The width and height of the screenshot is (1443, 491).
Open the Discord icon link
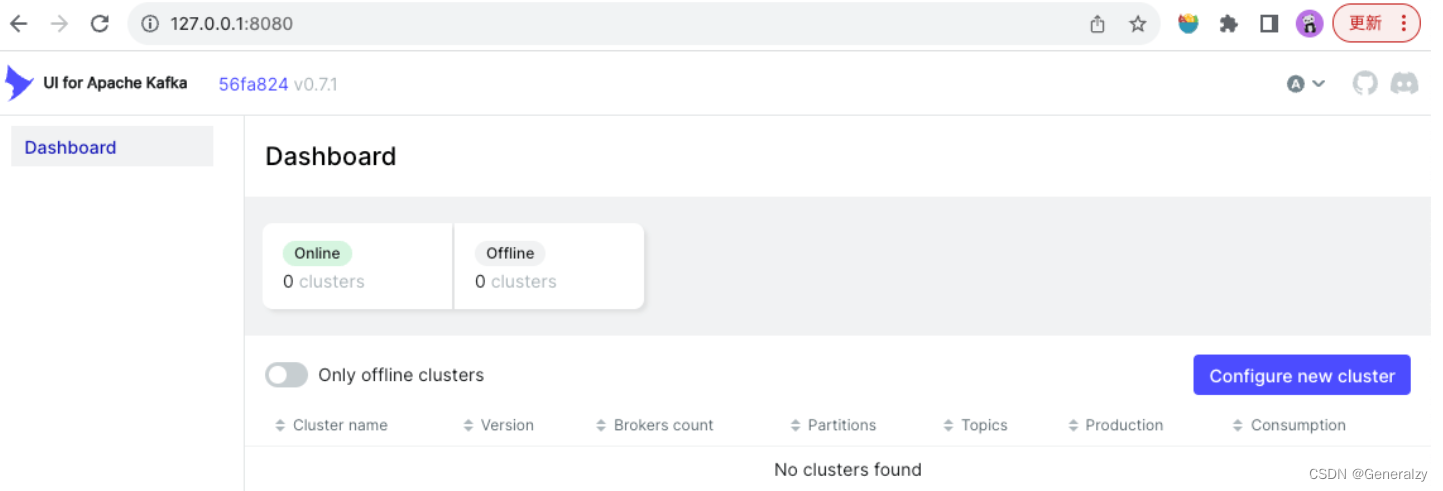point(1404,83)
